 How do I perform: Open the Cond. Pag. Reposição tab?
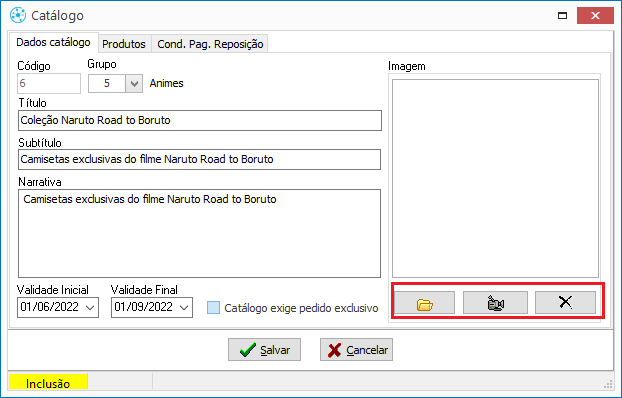pos(210,44)
